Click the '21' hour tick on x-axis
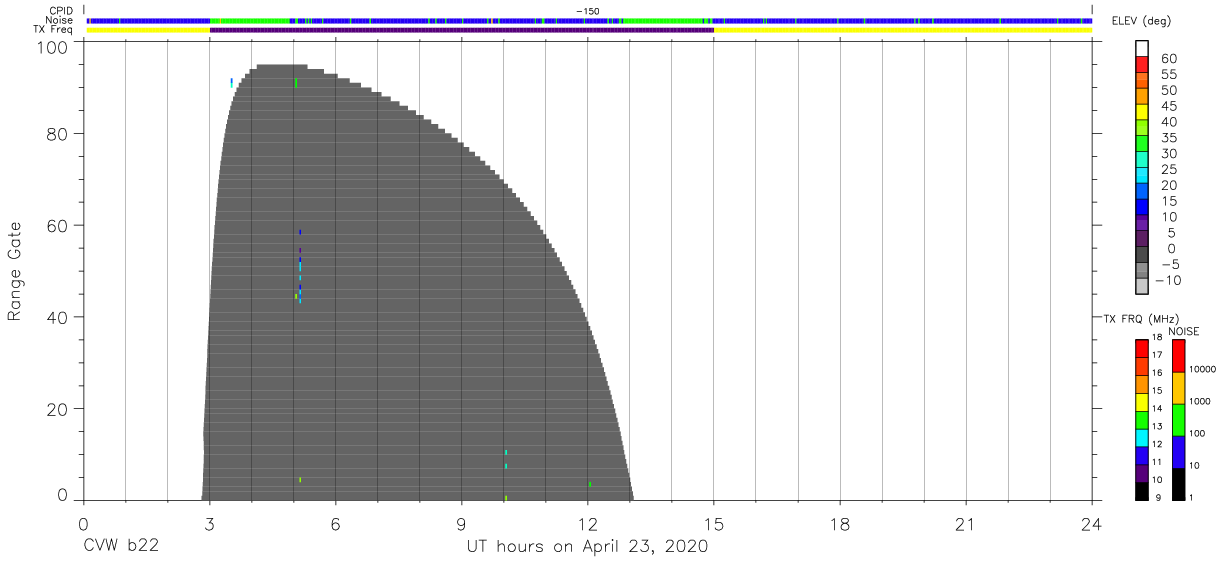Image resolution: width=1228 pixels, height=567 pixels. (965, 523)
